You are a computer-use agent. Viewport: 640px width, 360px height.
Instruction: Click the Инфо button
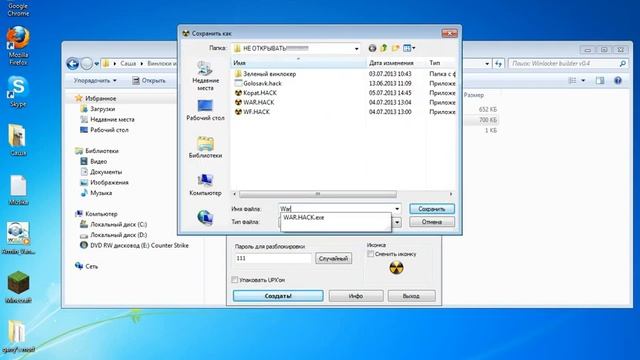pyautogui.click(x=356, y=296)
